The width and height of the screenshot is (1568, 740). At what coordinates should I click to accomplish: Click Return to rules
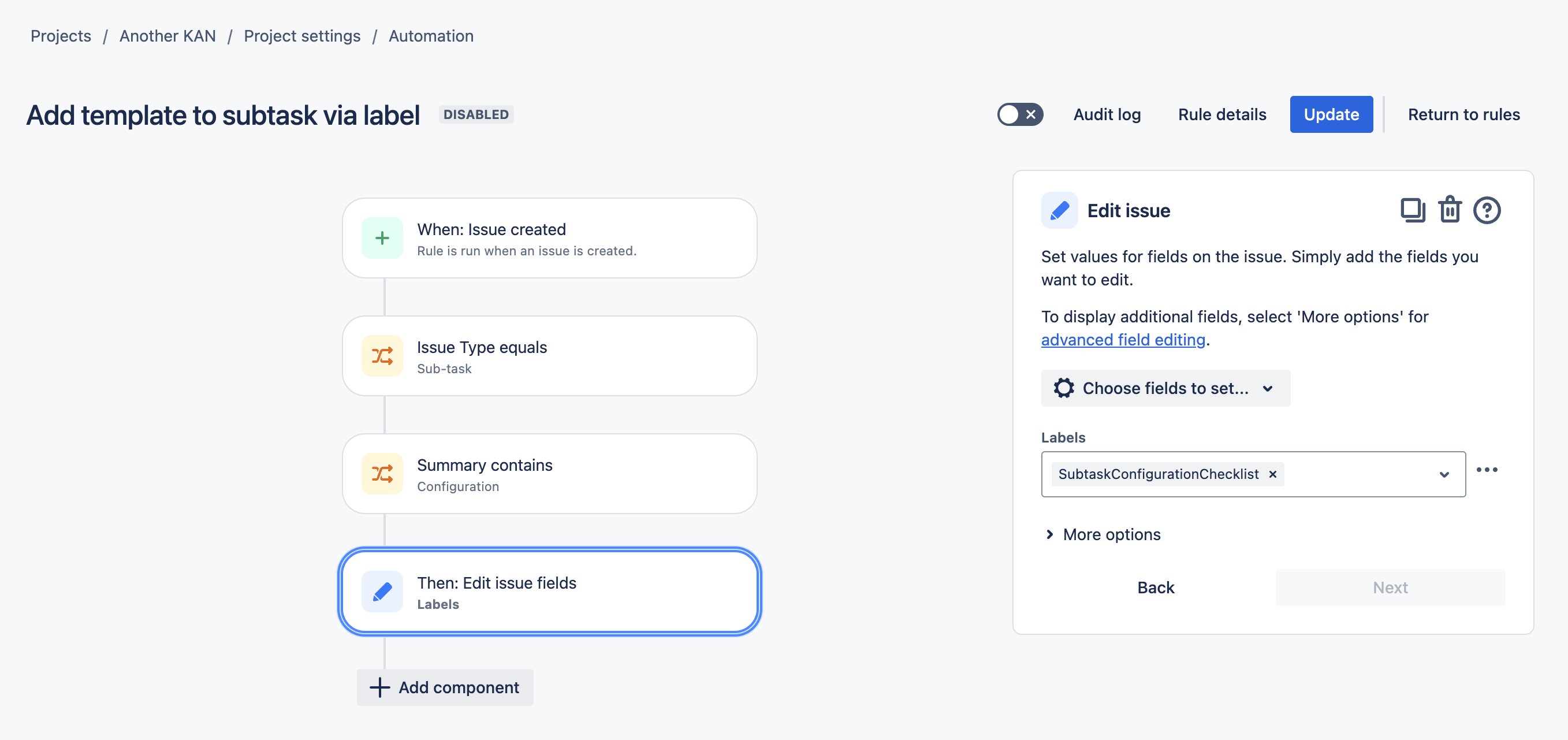tap(1463, 114)
